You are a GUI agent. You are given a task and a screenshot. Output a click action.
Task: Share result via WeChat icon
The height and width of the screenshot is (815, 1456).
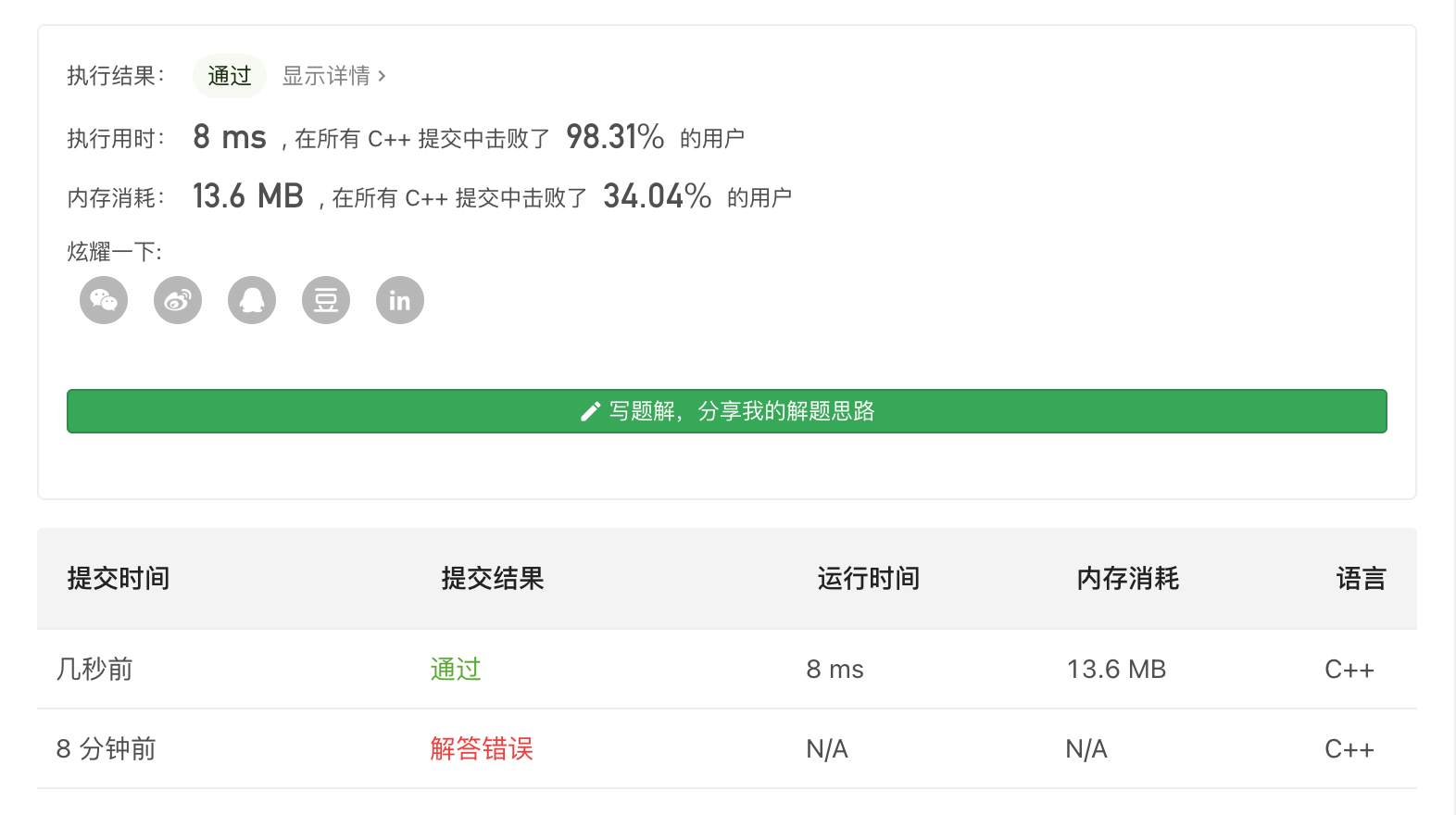click(103, 299)
